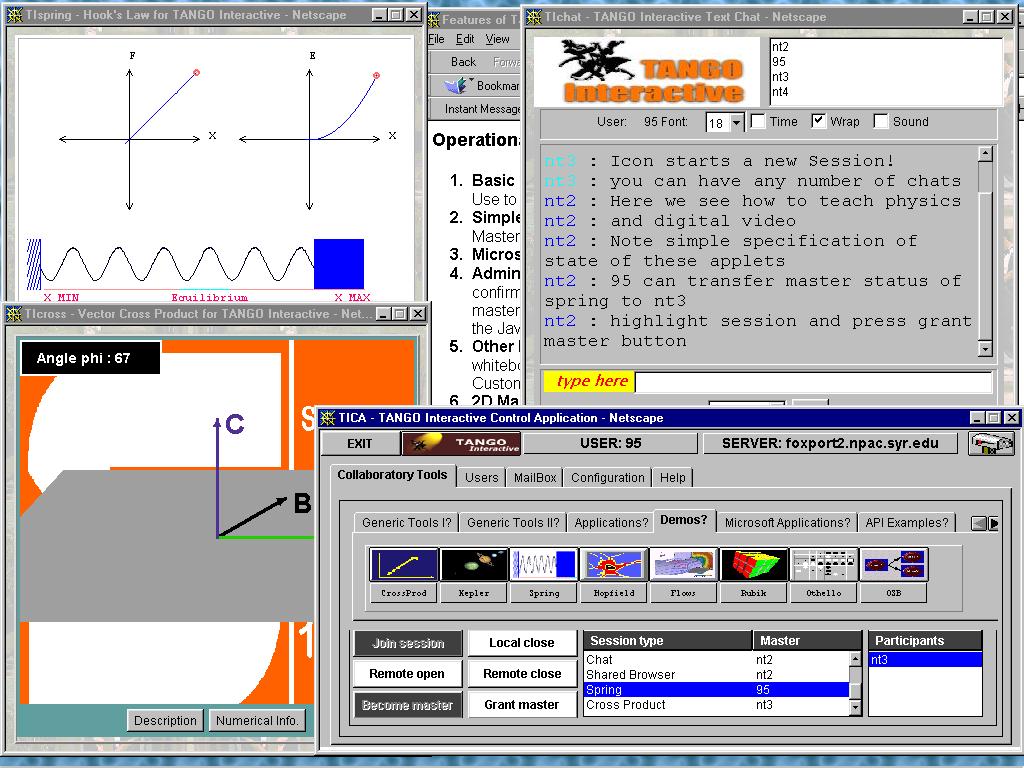Click the Grant master button
Viewport: 1024px width, 768px height.
522,704
